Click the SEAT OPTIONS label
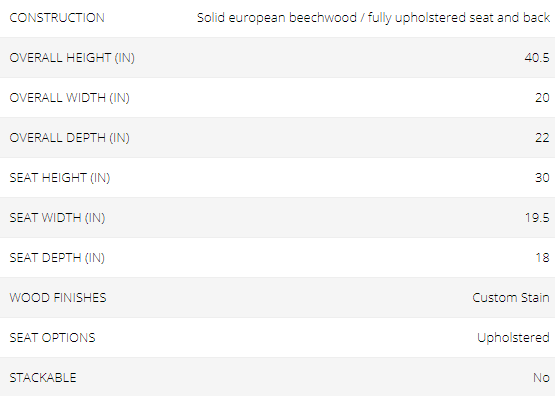Screen dimensions: 555x396 click(x=52, y=338)
